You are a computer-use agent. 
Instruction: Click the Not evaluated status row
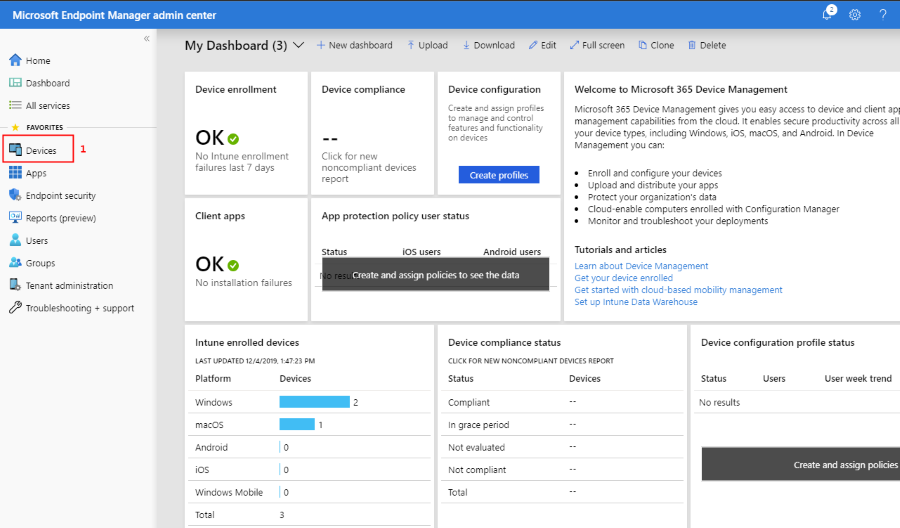click(x=562, y=447)
